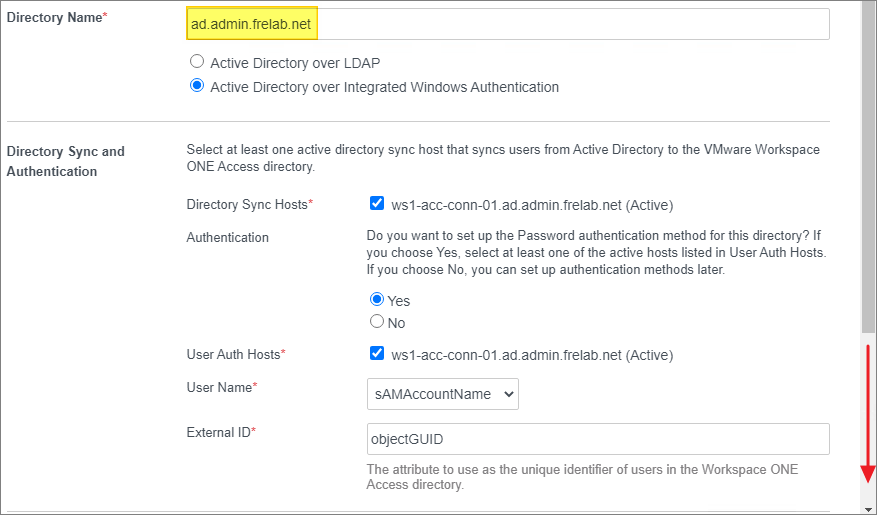Select Active Directory over LDAP radio button
Viewport: 877px width, 515px height.
(197, 62)
